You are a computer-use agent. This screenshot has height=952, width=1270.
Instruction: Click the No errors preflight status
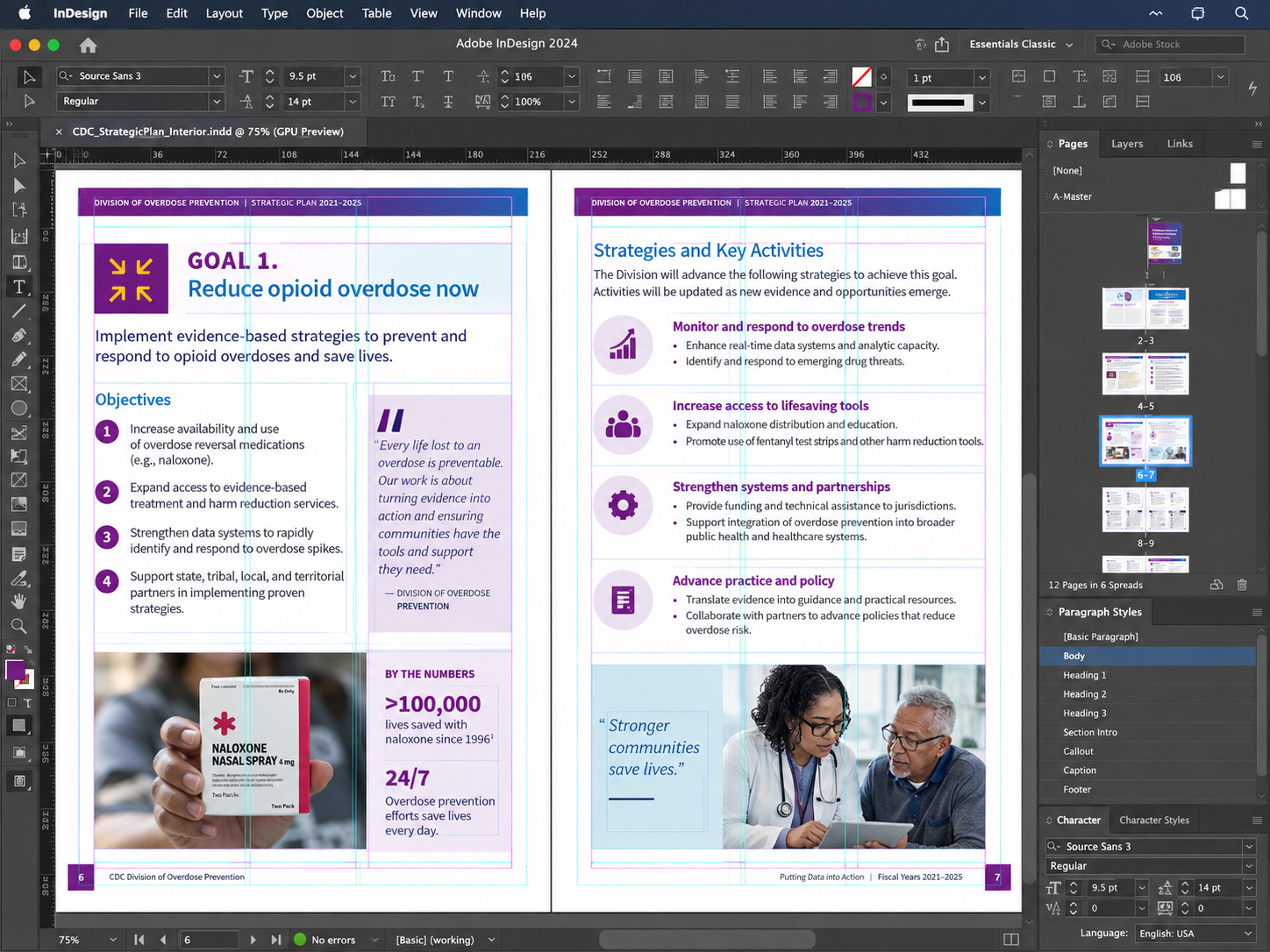coord(325,940)
